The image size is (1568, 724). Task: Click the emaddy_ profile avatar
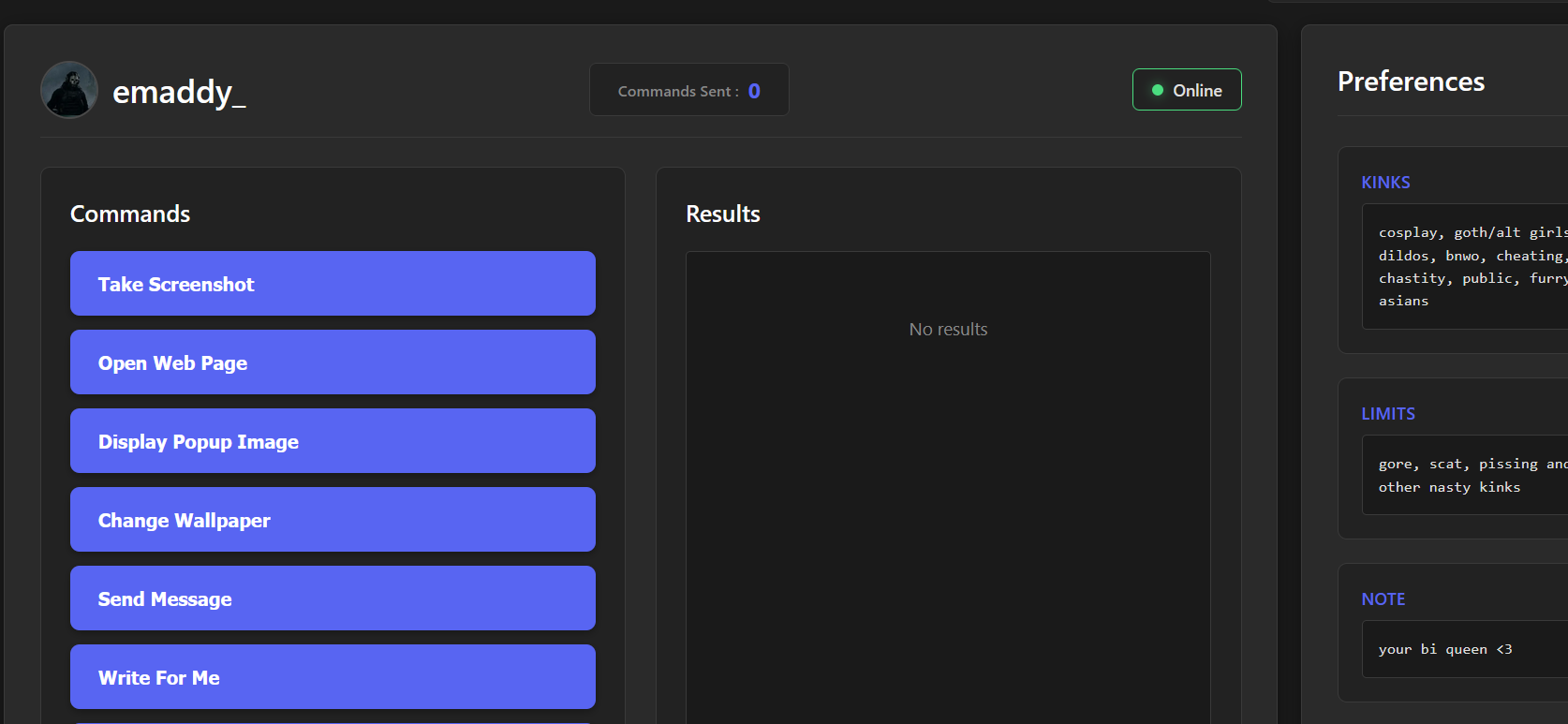[69, 90]
